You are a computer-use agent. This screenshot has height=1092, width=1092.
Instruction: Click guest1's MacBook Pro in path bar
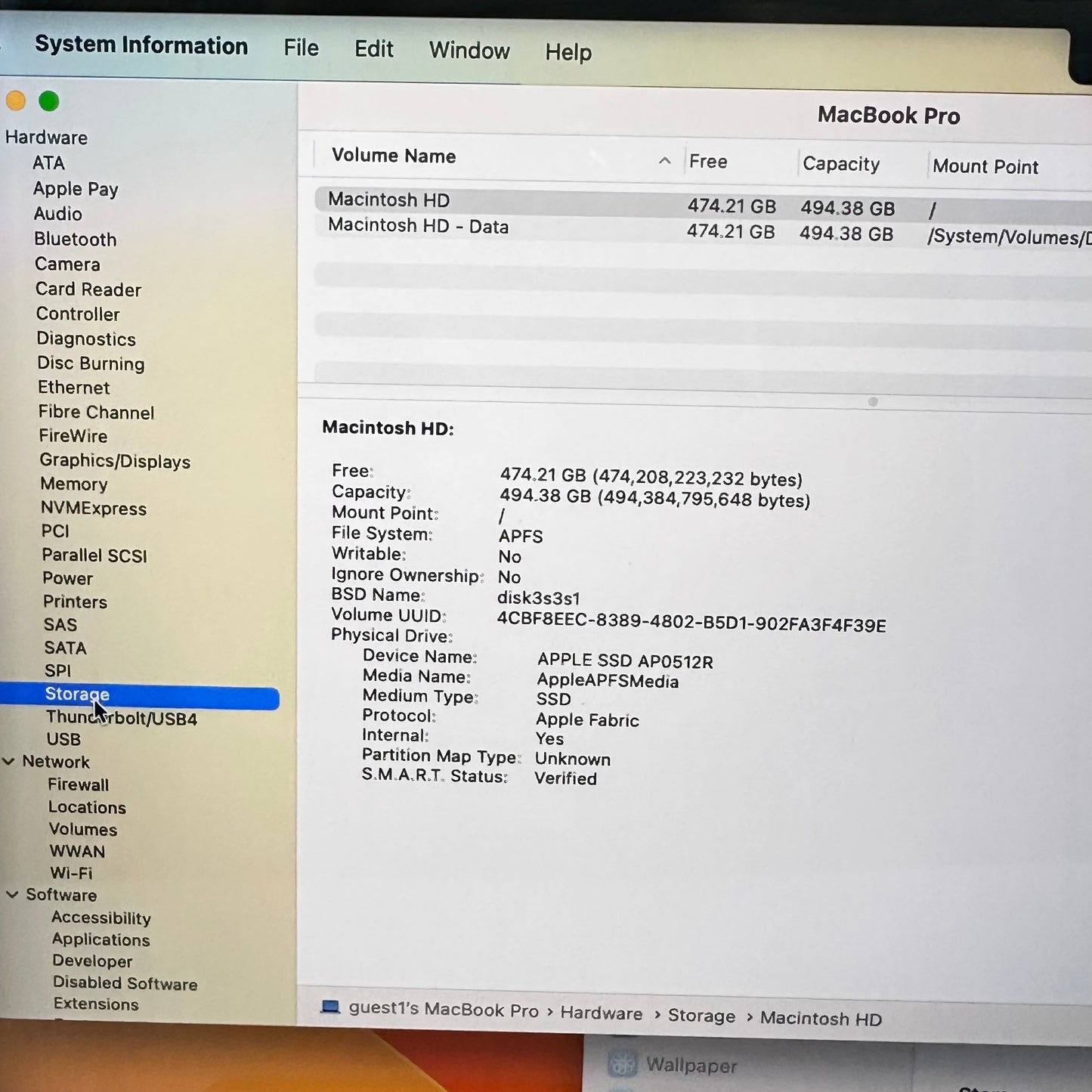[x=444, y=1010]
